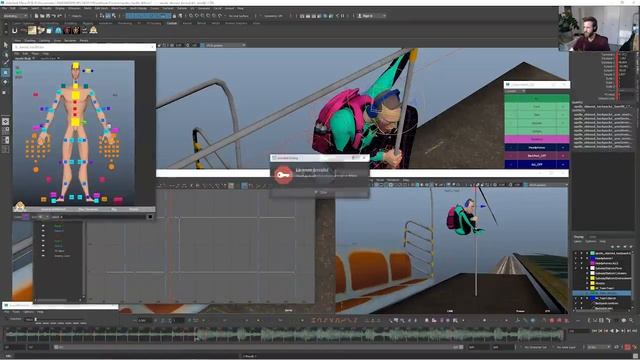Expand the plus button on Headphones row
Screen dimensions: 640x360
click(563, 147)
